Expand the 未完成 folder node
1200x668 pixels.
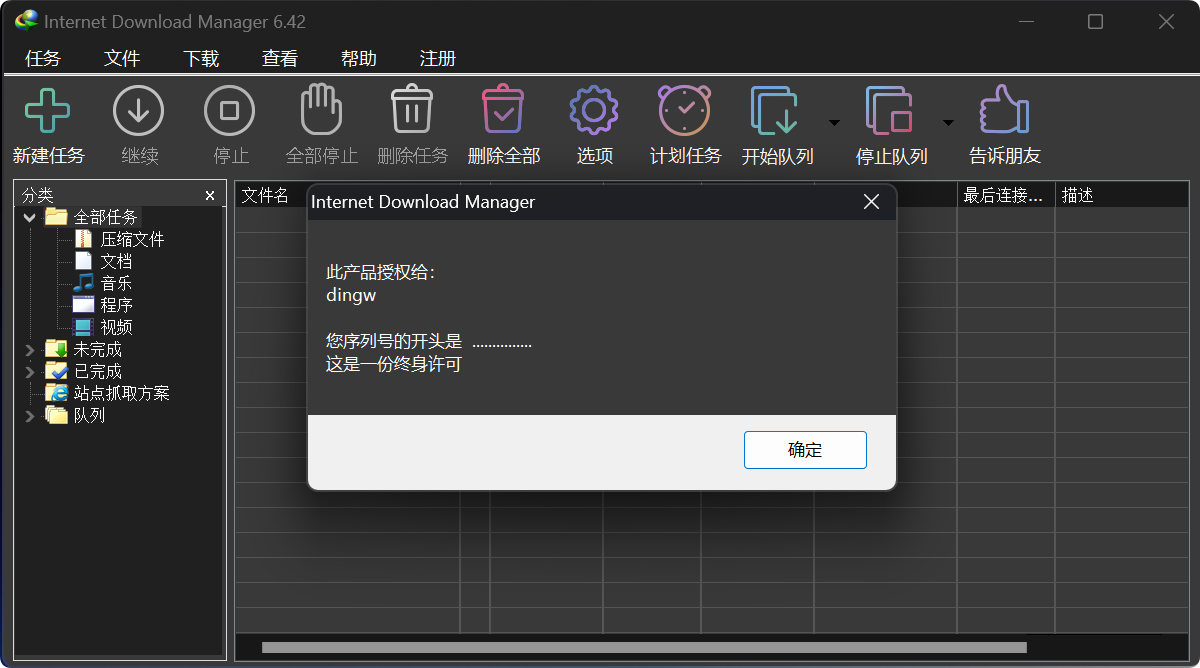point(29,349)
